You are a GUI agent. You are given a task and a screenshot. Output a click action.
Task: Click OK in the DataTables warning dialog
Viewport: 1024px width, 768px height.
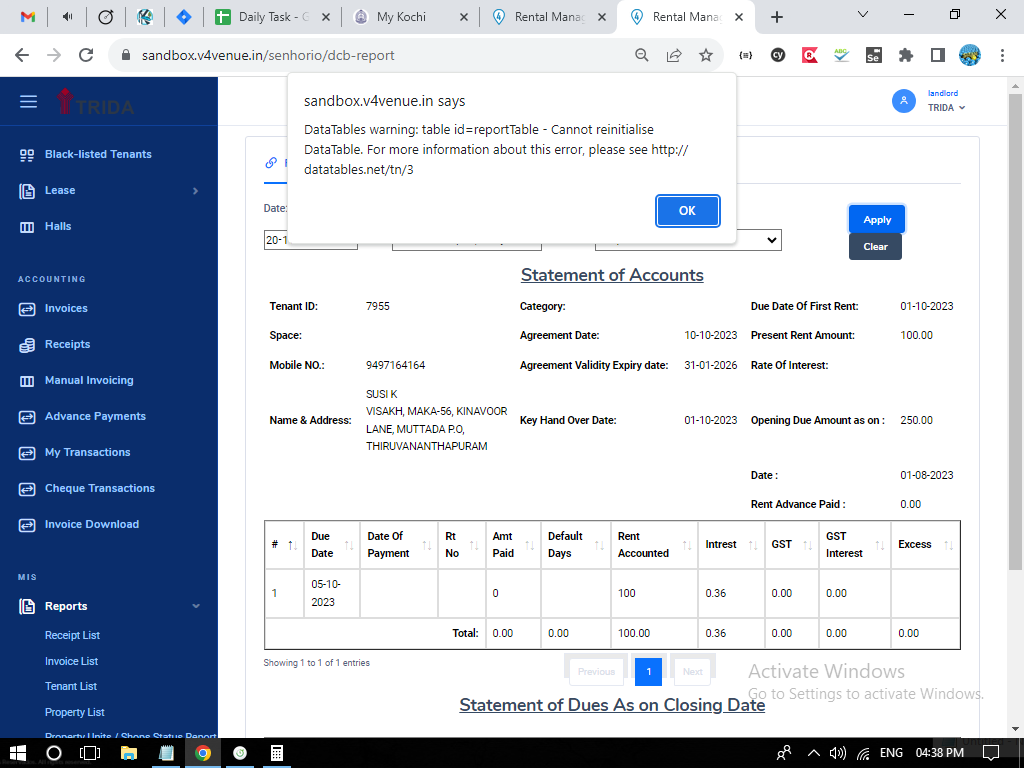pos(687,211)
